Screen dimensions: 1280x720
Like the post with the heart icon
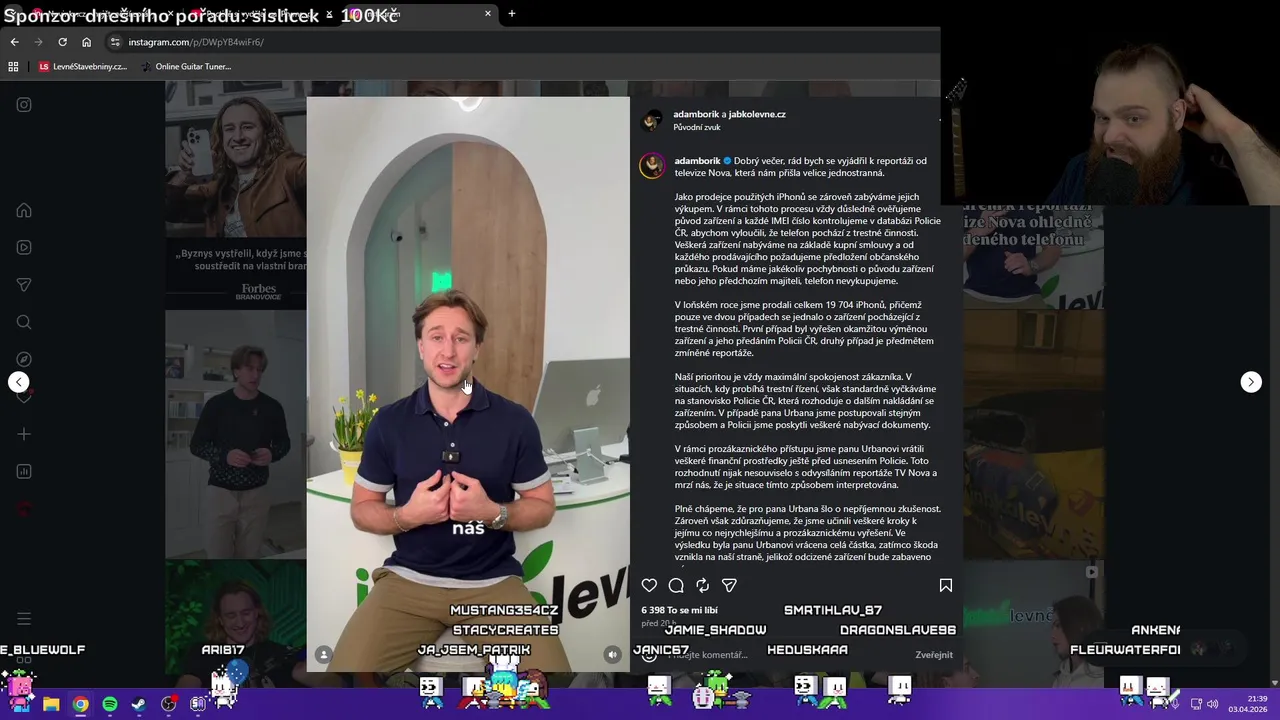(649, 586)
